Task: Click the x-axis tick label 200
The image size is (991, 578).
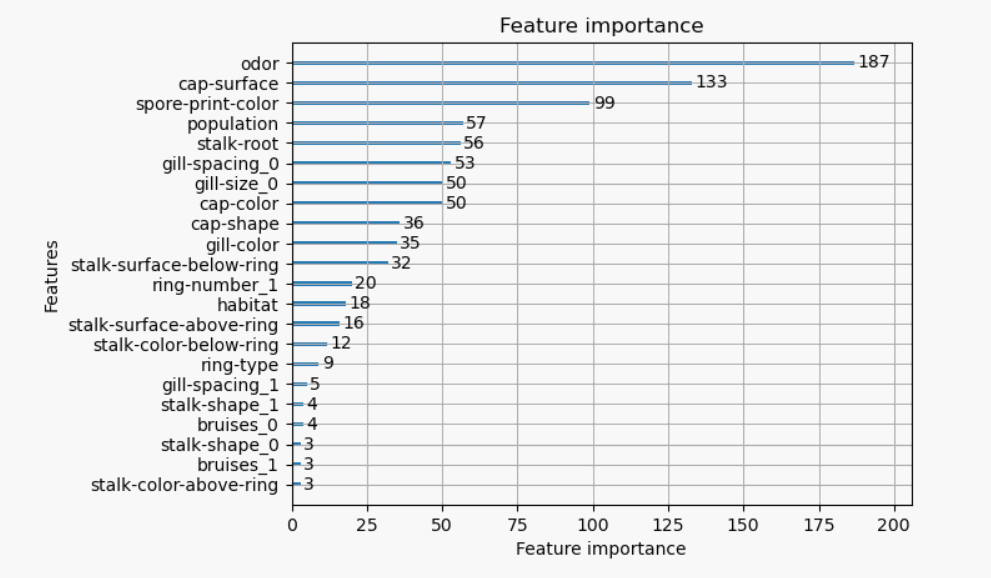Action: click(894, 525)
